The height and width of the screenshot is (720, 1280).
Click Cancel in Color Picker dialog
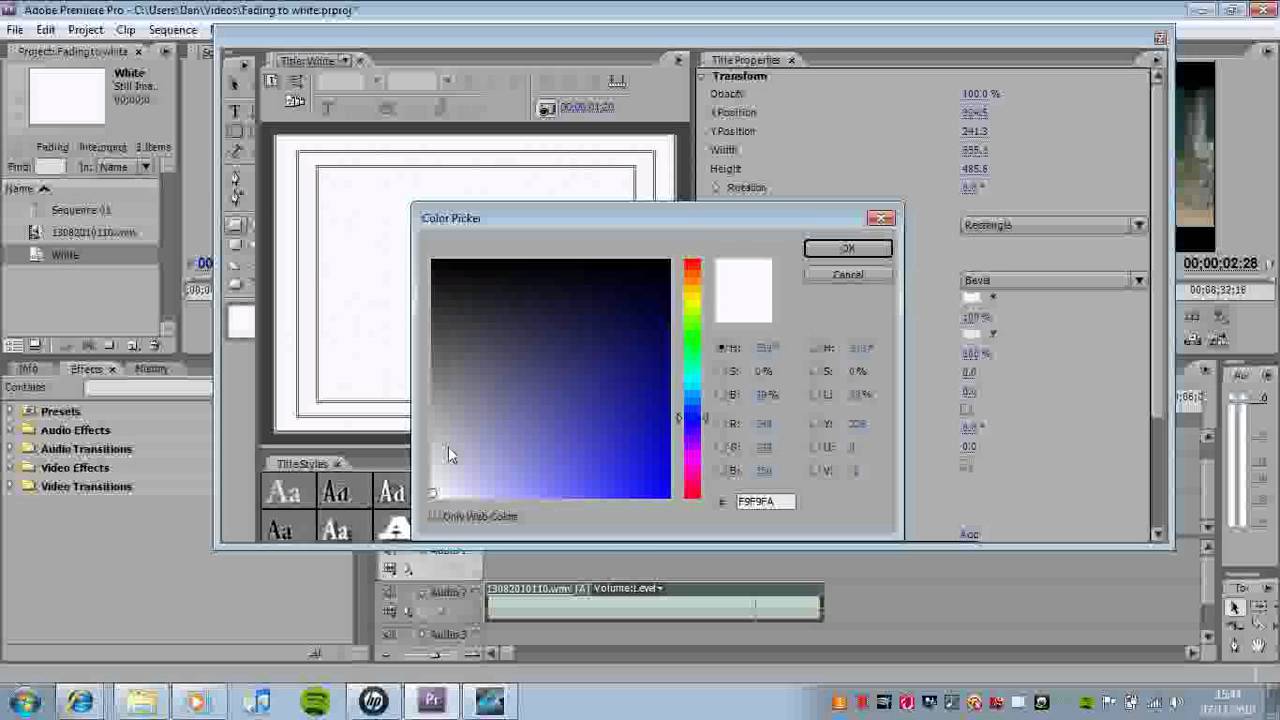point(847,275)
